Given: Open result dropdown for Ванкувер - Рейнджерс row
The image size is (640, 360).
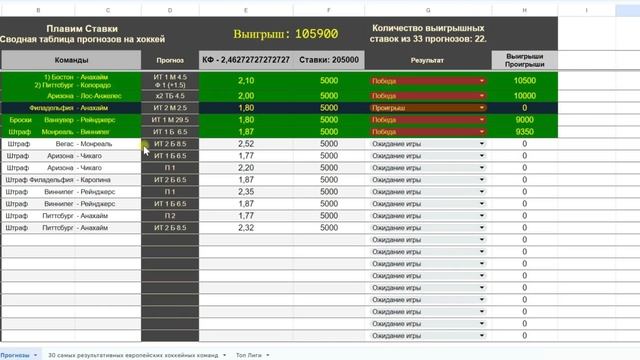Looking at the screenshot, I should pos(482,120).
